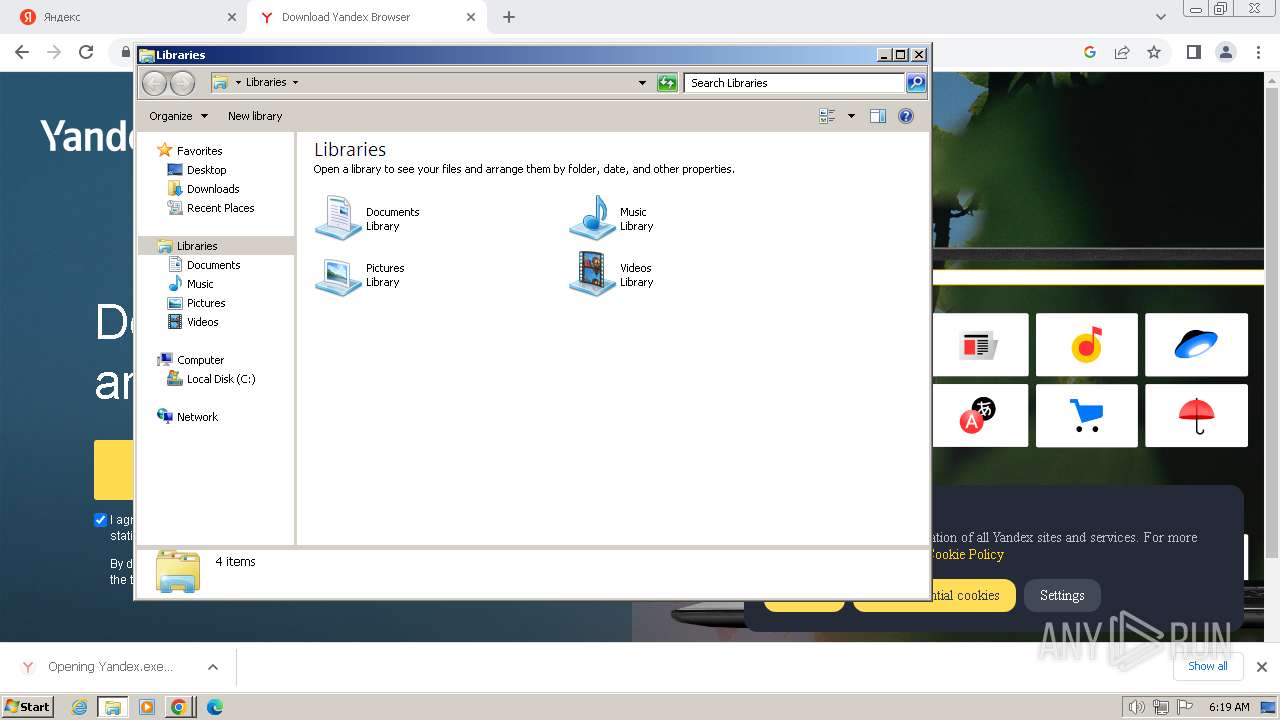Viewport: 1280px width, 720px height.
Task: Select Computer in navigation pane
Action: 200,360
